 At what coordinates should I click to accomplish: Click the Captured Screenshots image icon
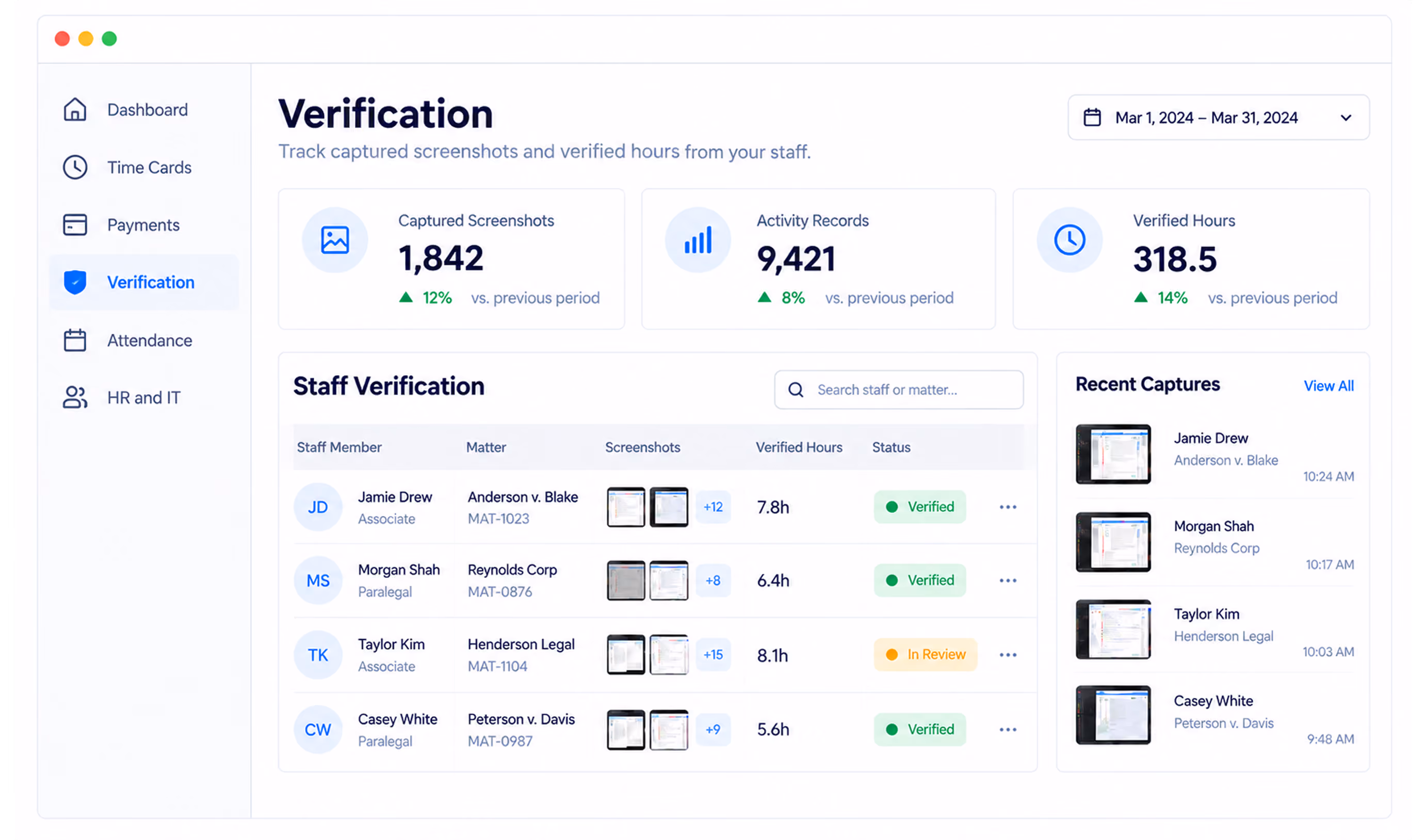pos(335,240)
